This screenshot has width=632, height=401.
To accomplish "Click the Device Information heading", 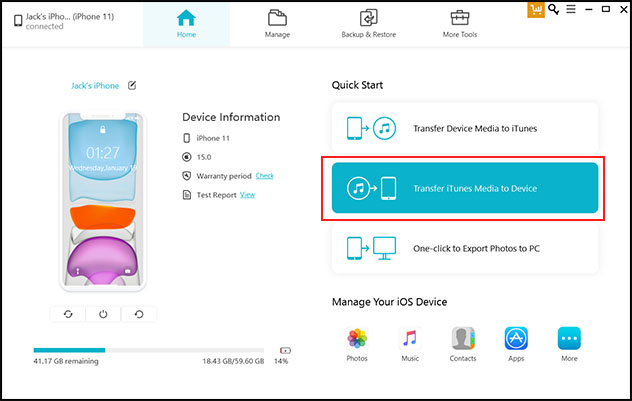I will (231, 117).
